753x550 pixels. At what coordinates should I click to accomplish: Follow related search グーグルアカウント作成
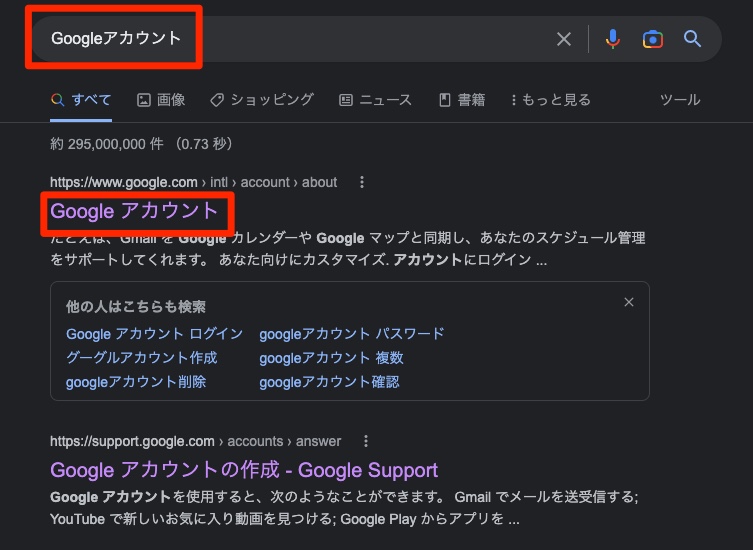142,358
